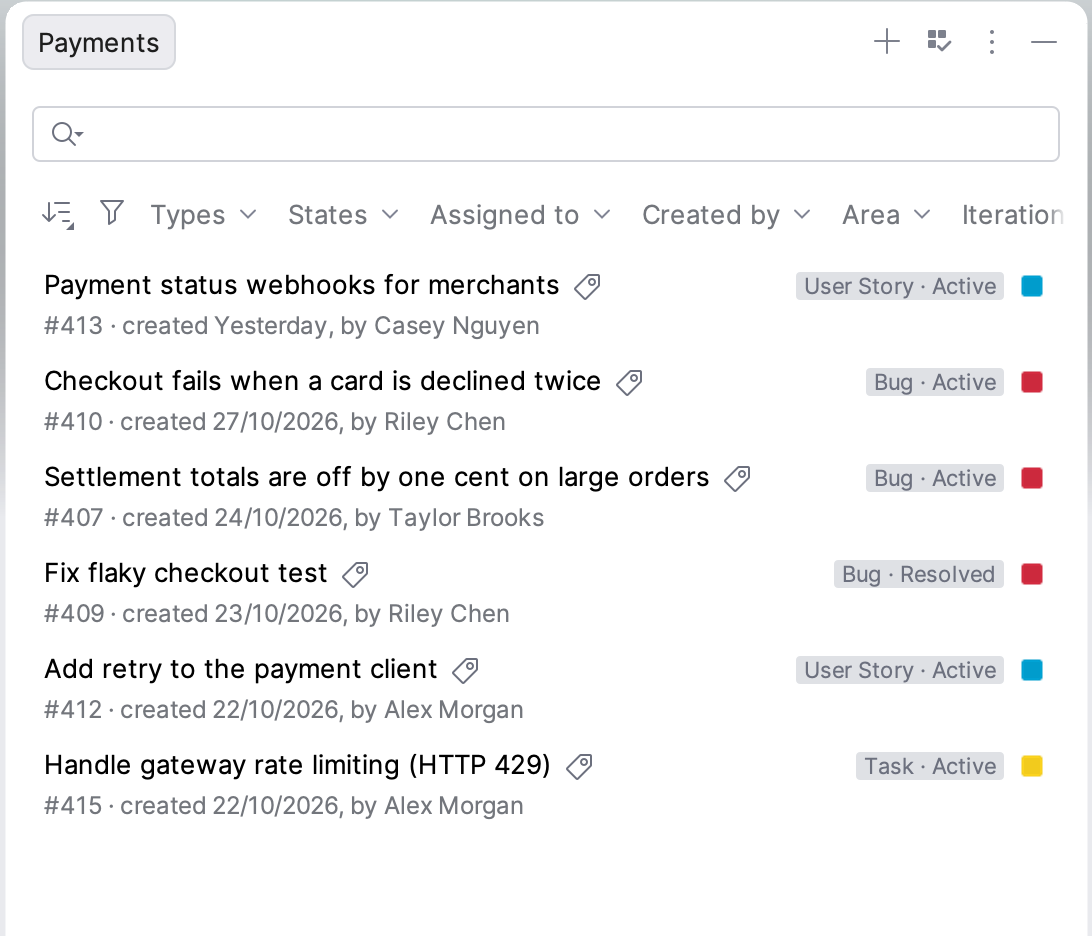1092x936 pixels.
Task: Open the sort order icon
Action: click(x=58, y=214)
